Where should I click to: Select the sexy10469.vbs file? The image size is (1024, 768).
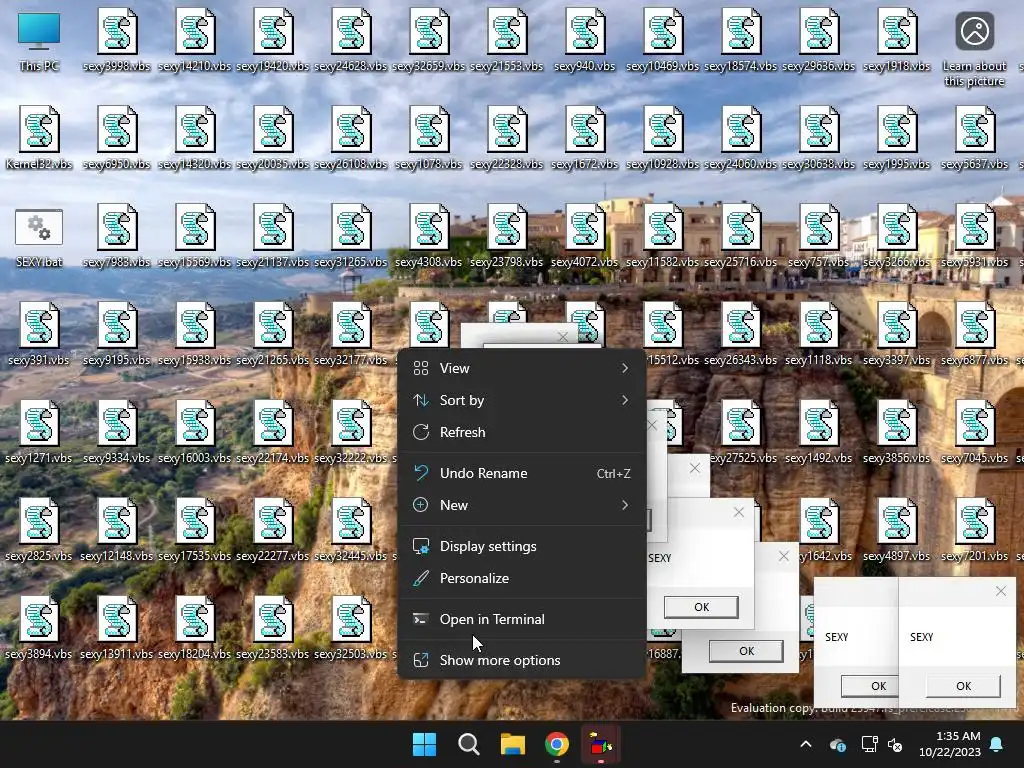[x=662, y=40]
